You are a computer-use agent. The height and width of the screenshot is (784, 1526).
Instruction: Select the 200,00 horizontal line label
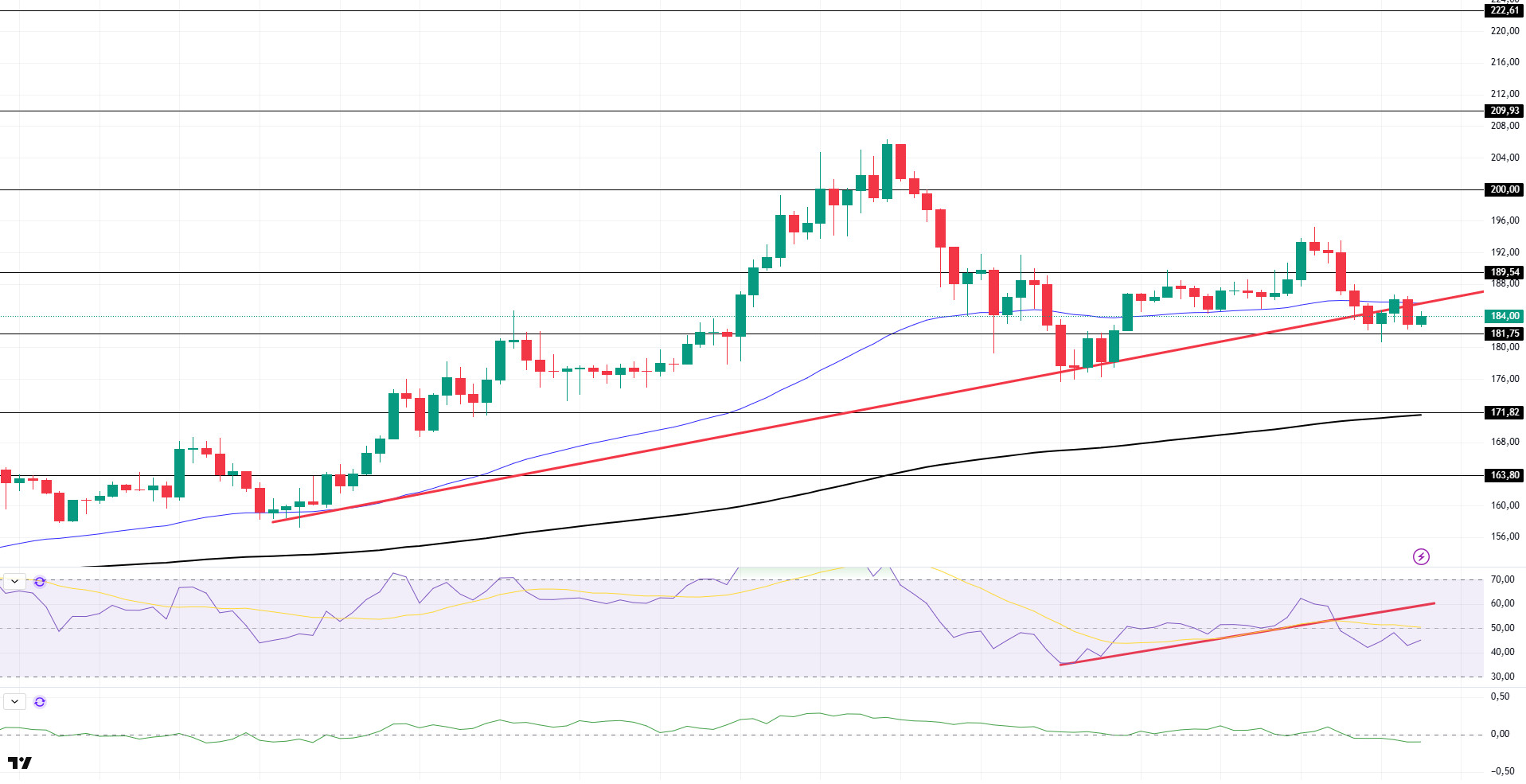tap(1505, 189)
